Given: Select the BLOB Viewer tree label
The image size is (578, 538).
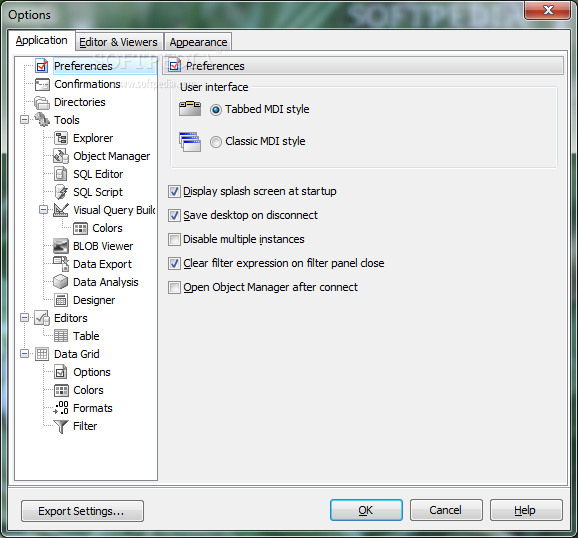Looking at the screenshot, I should pos(103,246).
